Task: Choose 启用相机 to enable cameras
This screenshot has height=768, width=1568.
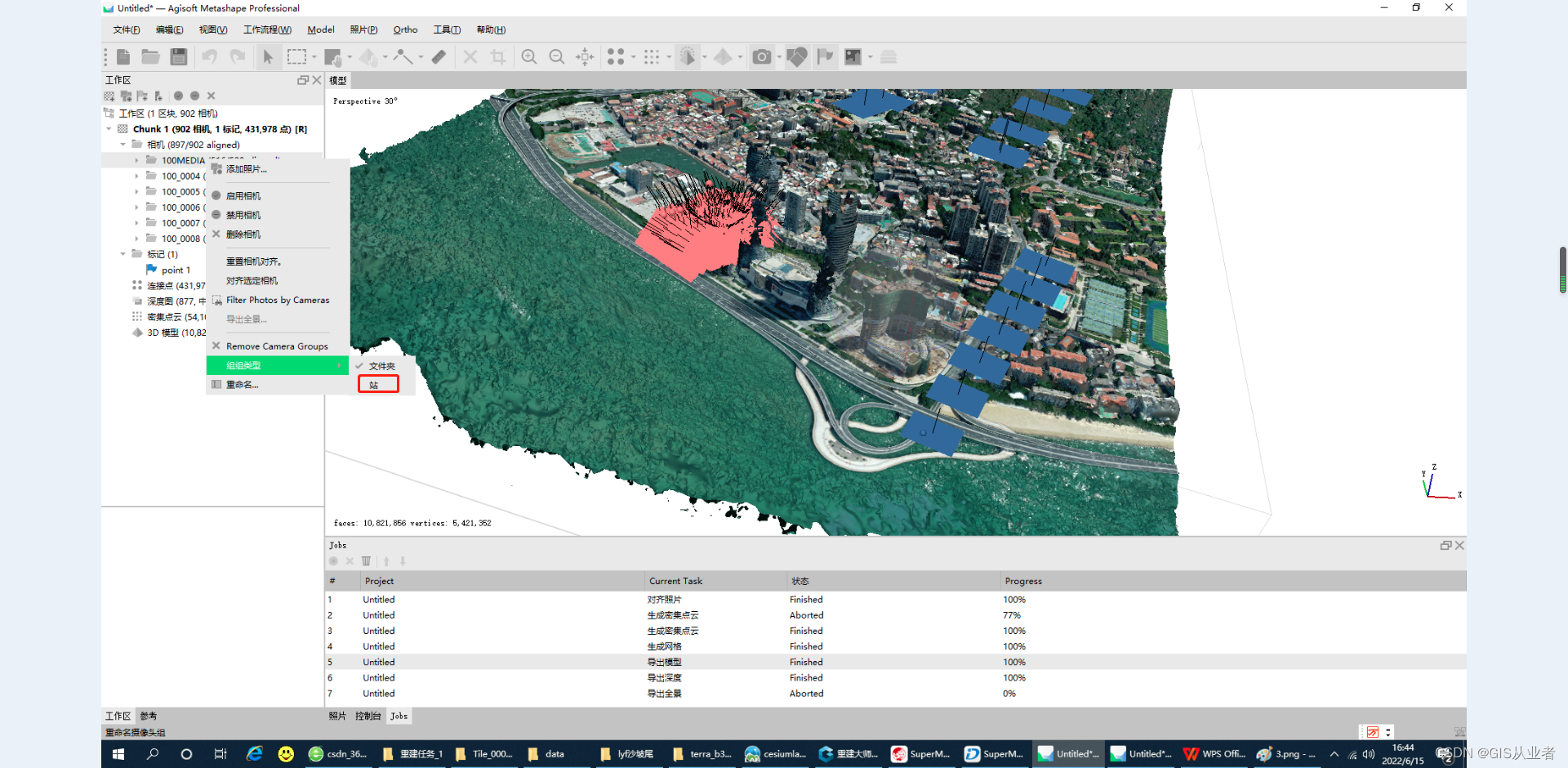Action: pyautogui.click(x=243, y=196)
